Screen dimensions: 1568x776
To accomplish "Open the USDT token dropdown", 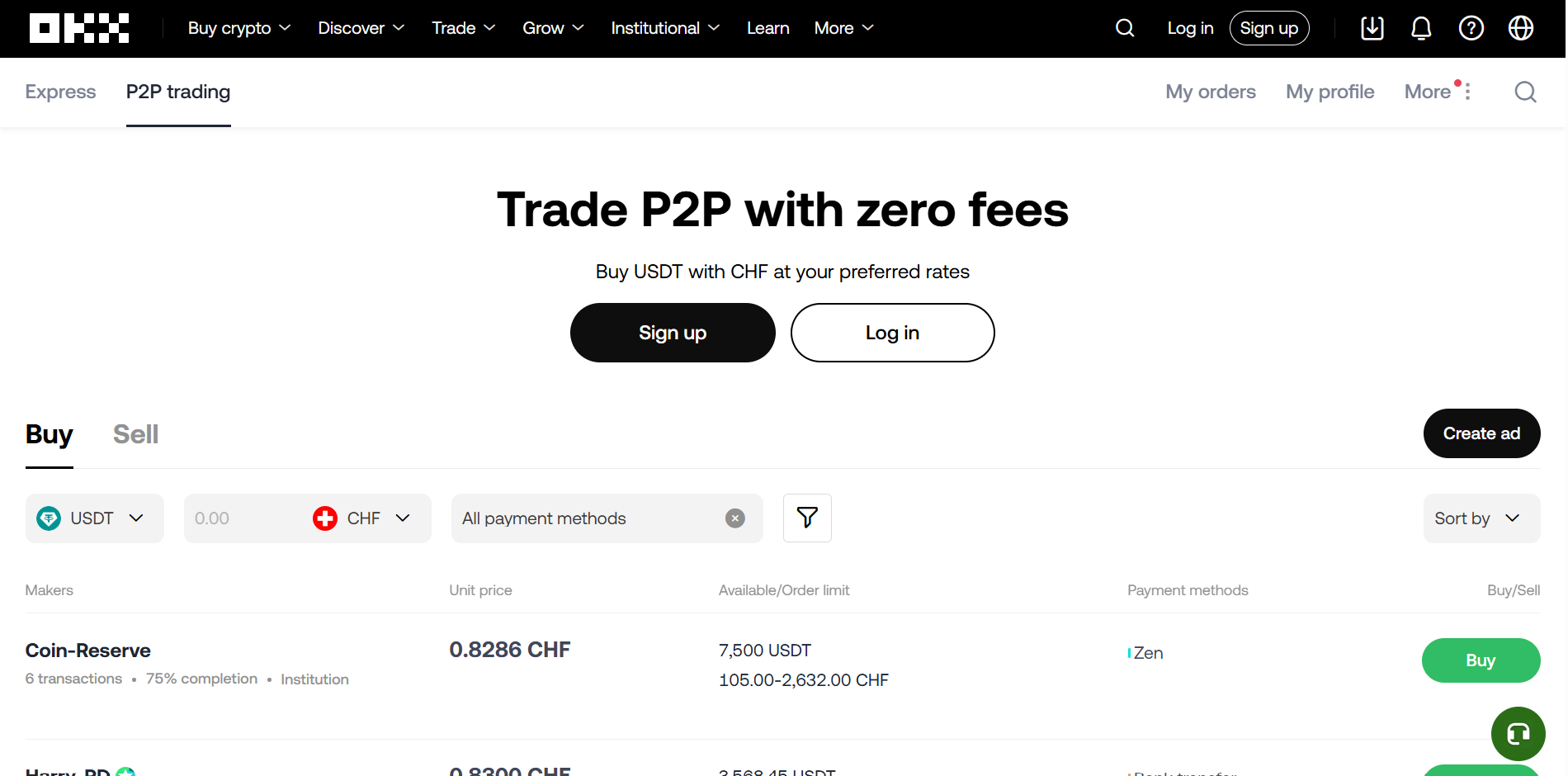I will (x=94, y=518).
